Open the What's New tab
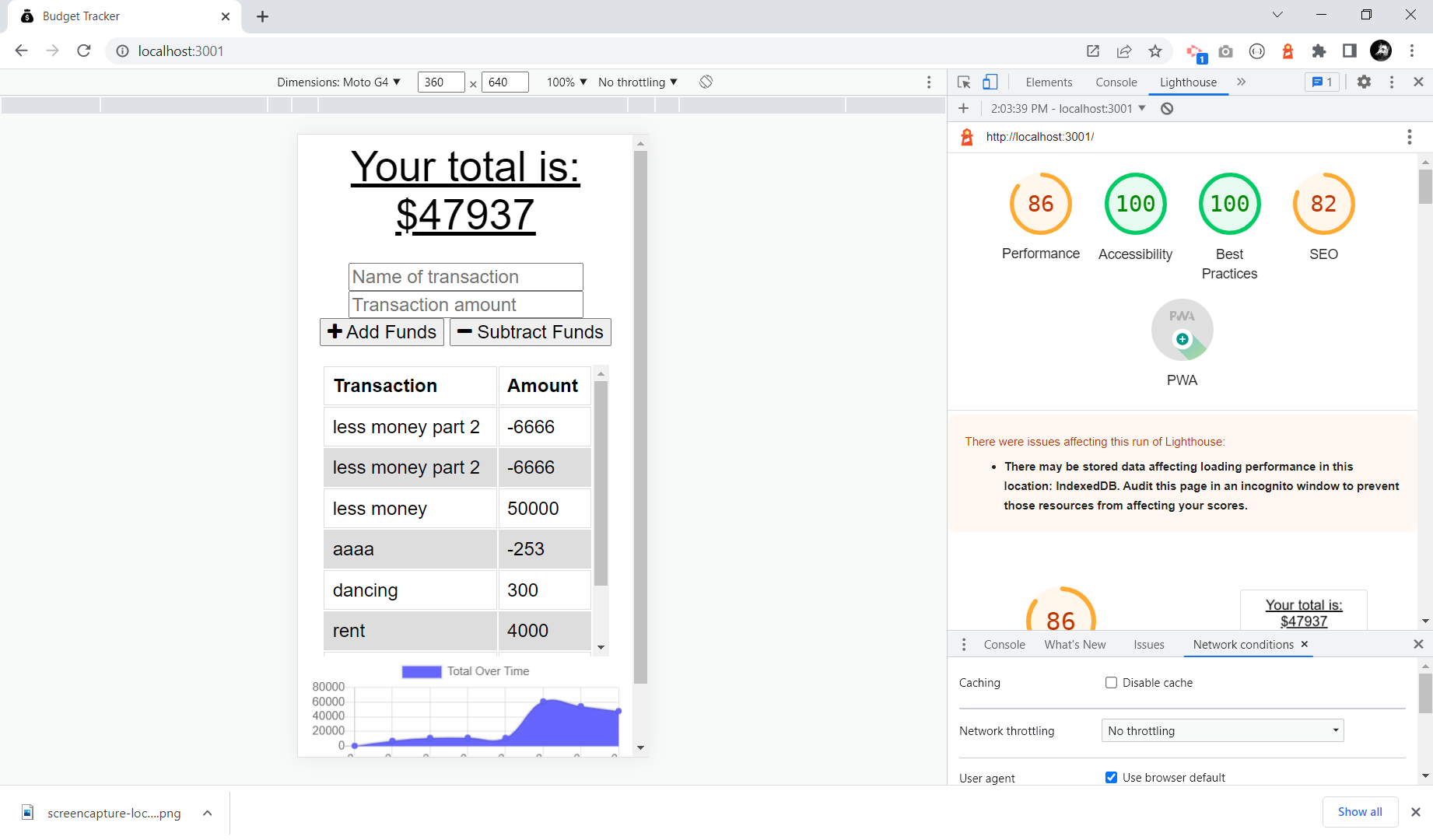This screenshot has width=1433, height=840. [1074, 644]
